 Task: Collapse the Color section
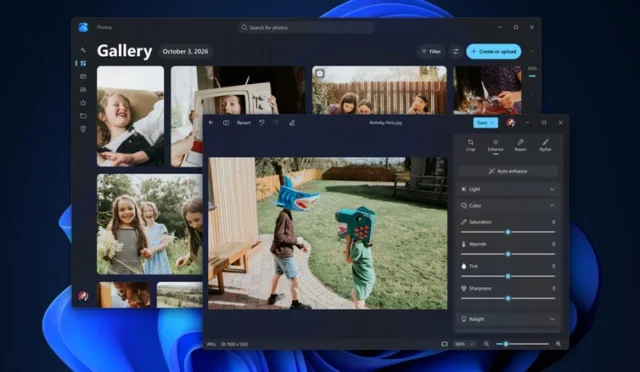552,206
